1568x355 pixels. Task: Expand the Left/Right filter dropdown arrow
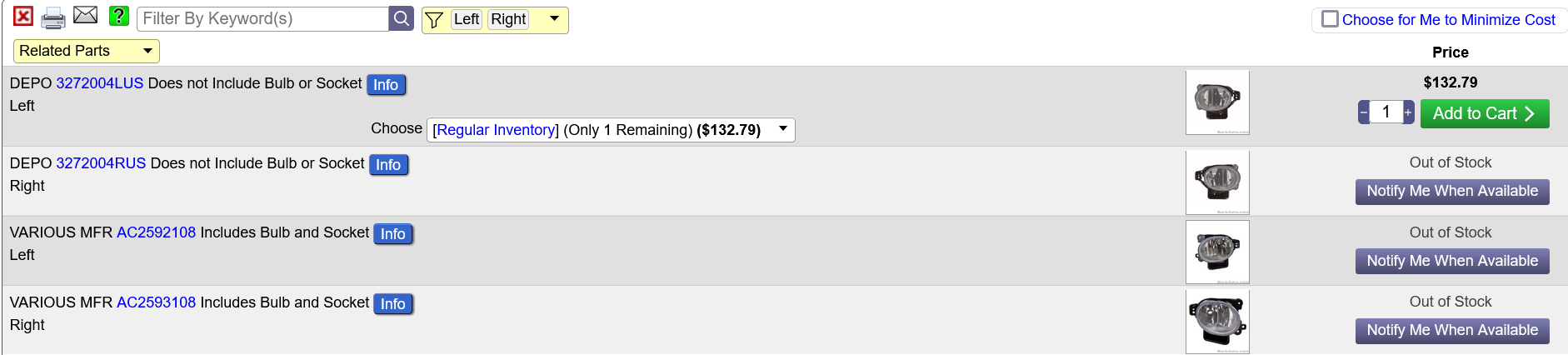tap(554, 18)
